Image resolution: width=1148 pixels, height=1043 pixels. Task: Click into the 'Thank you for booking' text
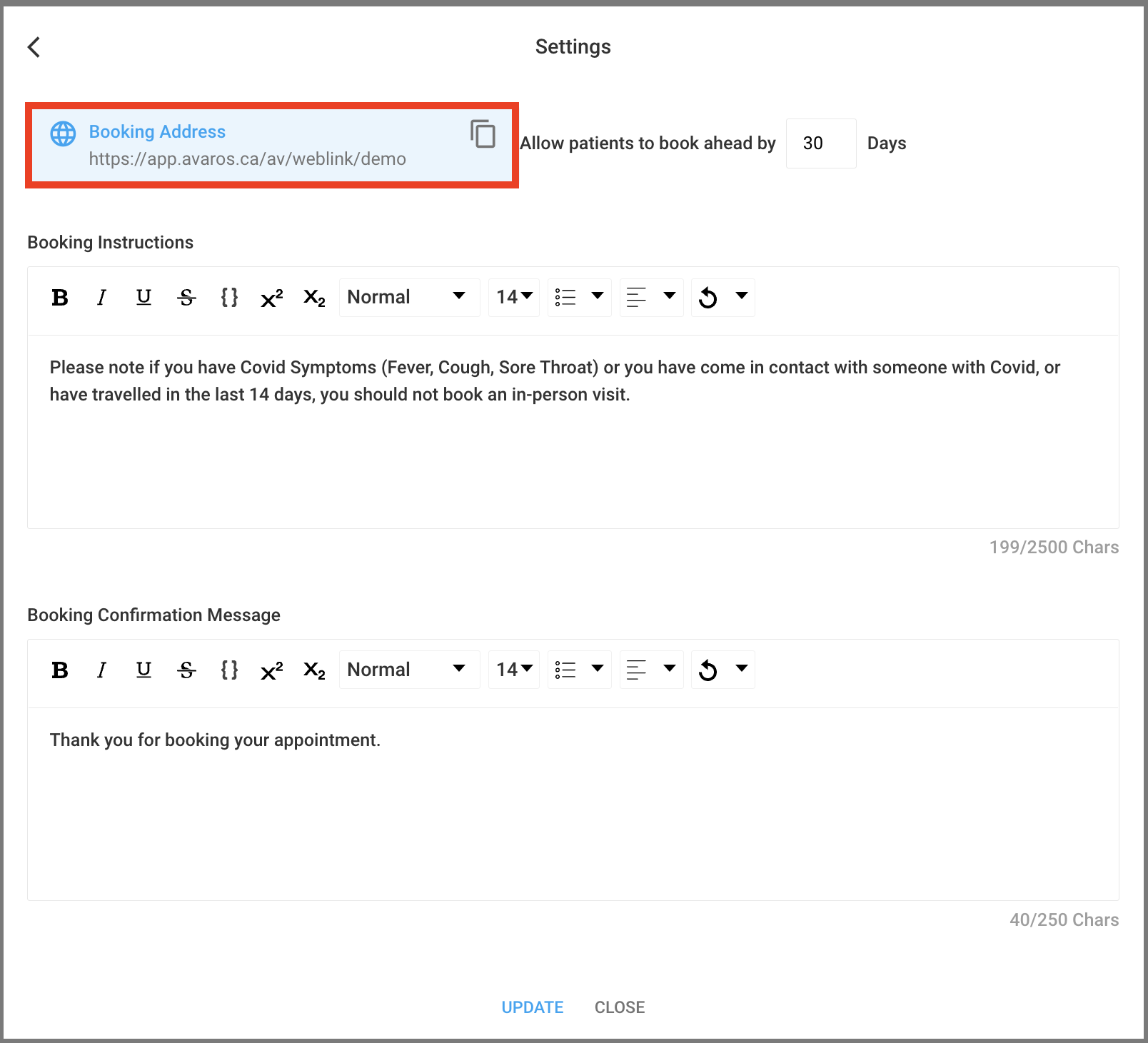(215, 740)
